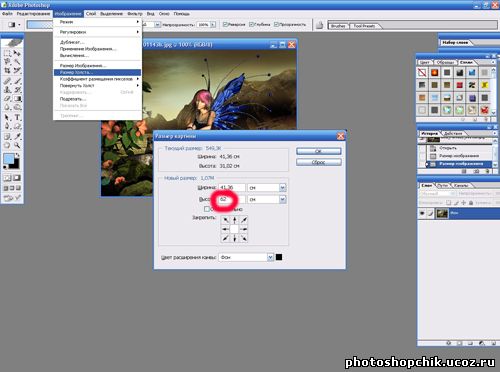The image size is (500, 372).
Task: Select the Zoom magnifier tool
Action: tap(17, 145)
